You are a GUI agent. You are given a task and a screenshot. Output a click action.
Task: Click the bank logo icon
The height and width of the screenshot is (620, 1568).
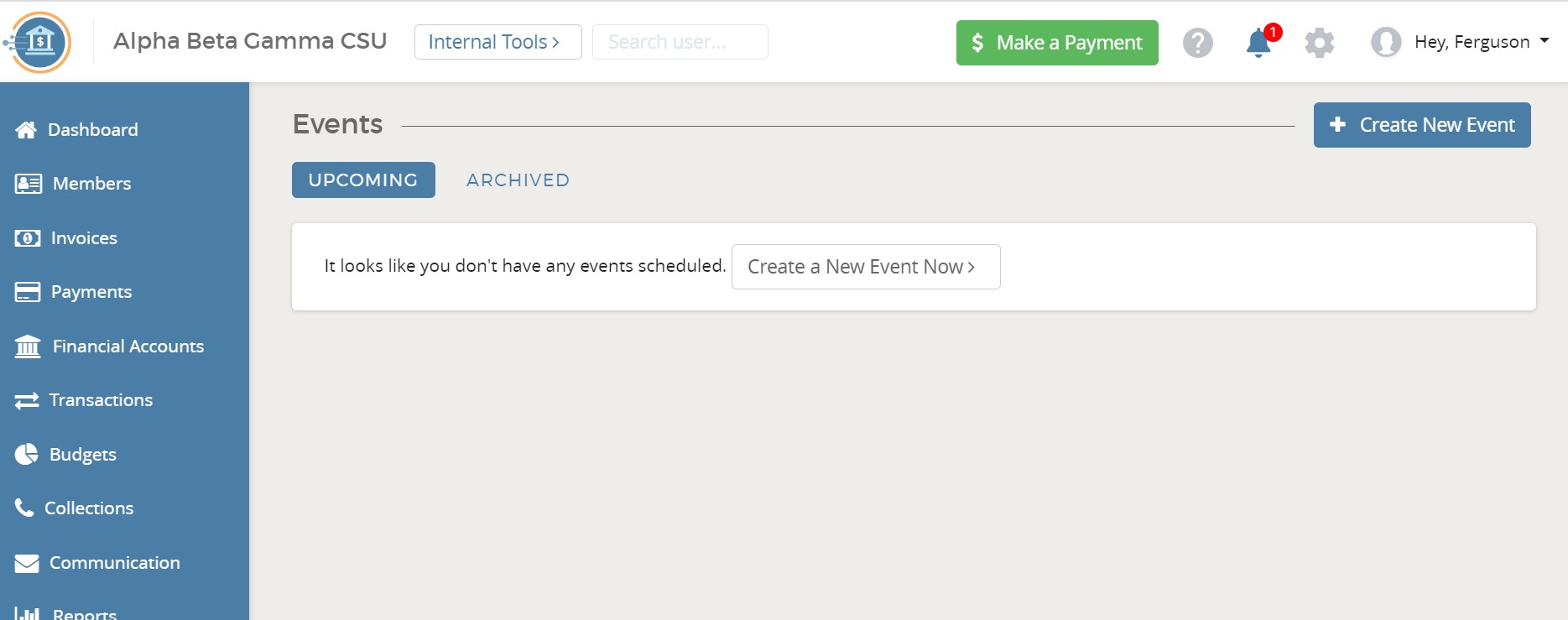[x=38, y=41]
